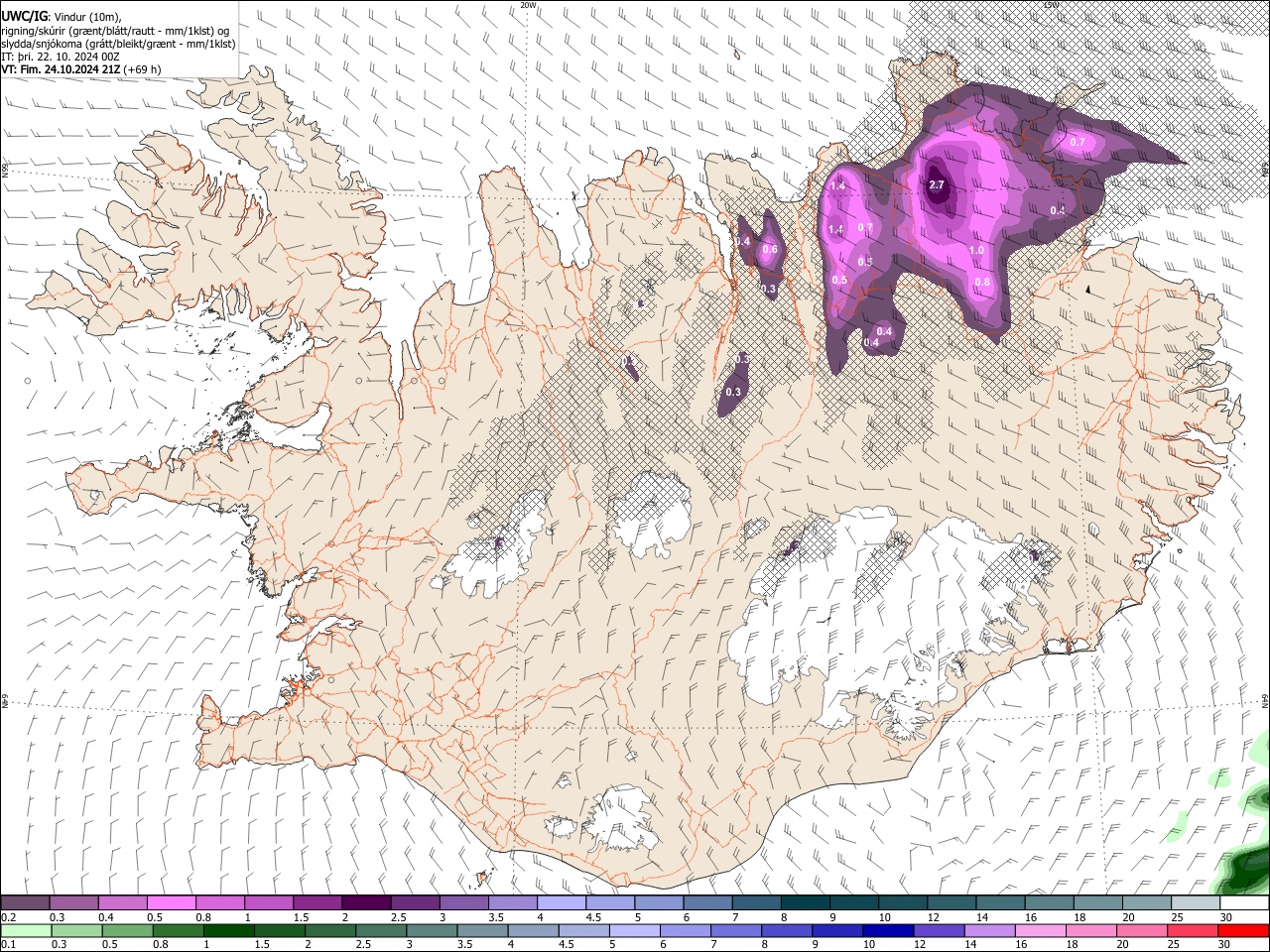The image size is (1270, 952).
Task: Click the 0.2 legend value label
Action: coord(8,917)
